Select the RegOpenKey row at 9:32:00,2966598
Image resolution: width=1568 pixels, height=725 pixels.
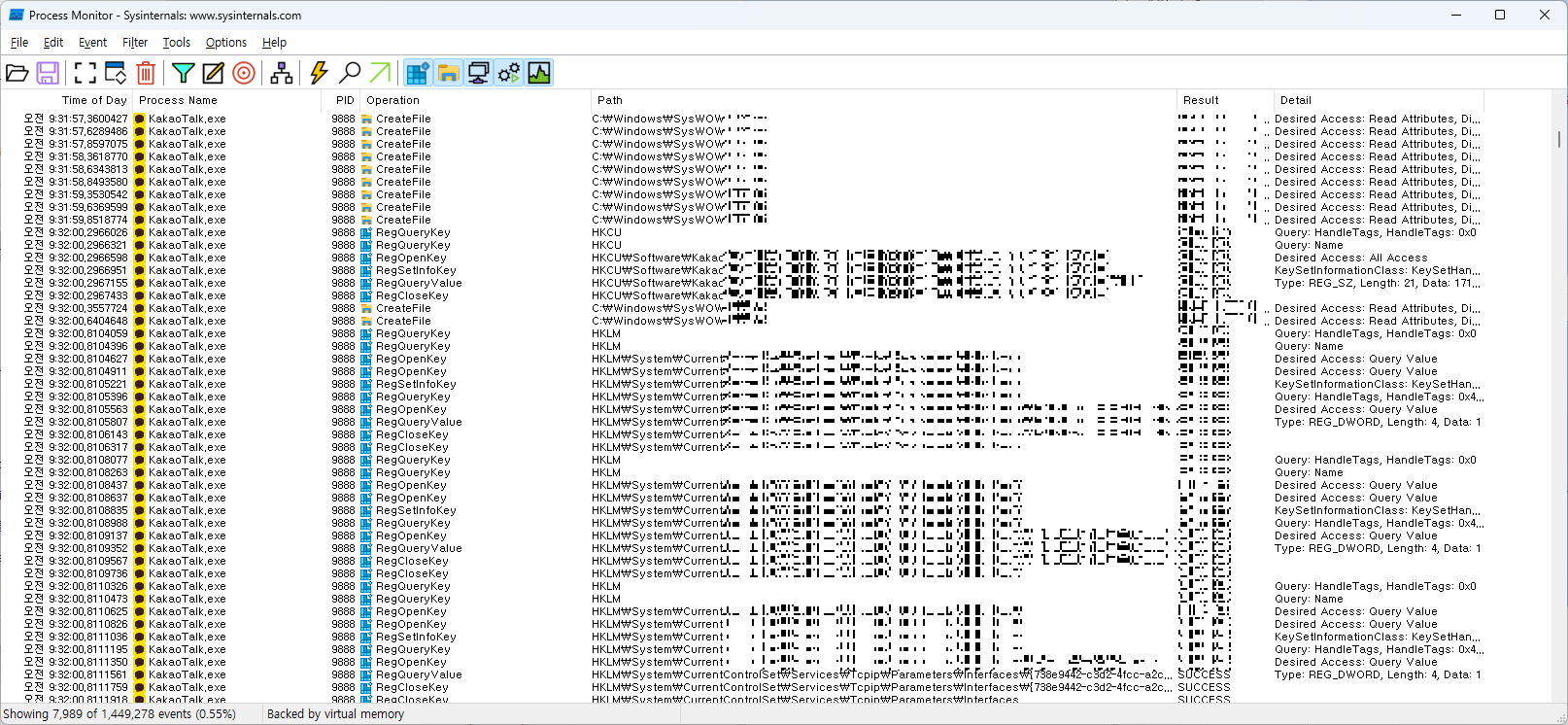742,258
